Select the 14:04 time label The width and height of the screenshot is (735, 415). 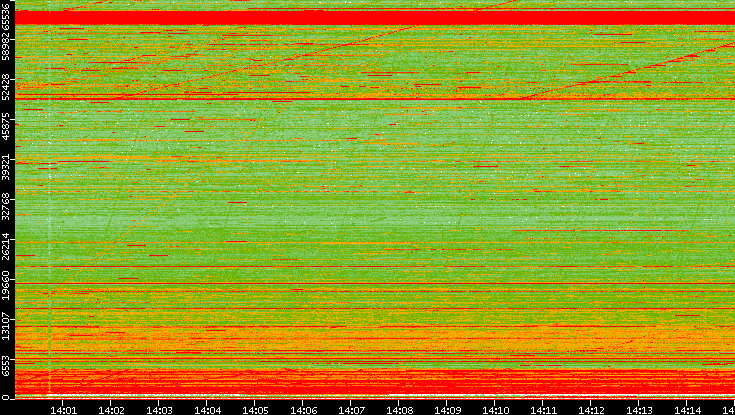[x=207, y=410]
